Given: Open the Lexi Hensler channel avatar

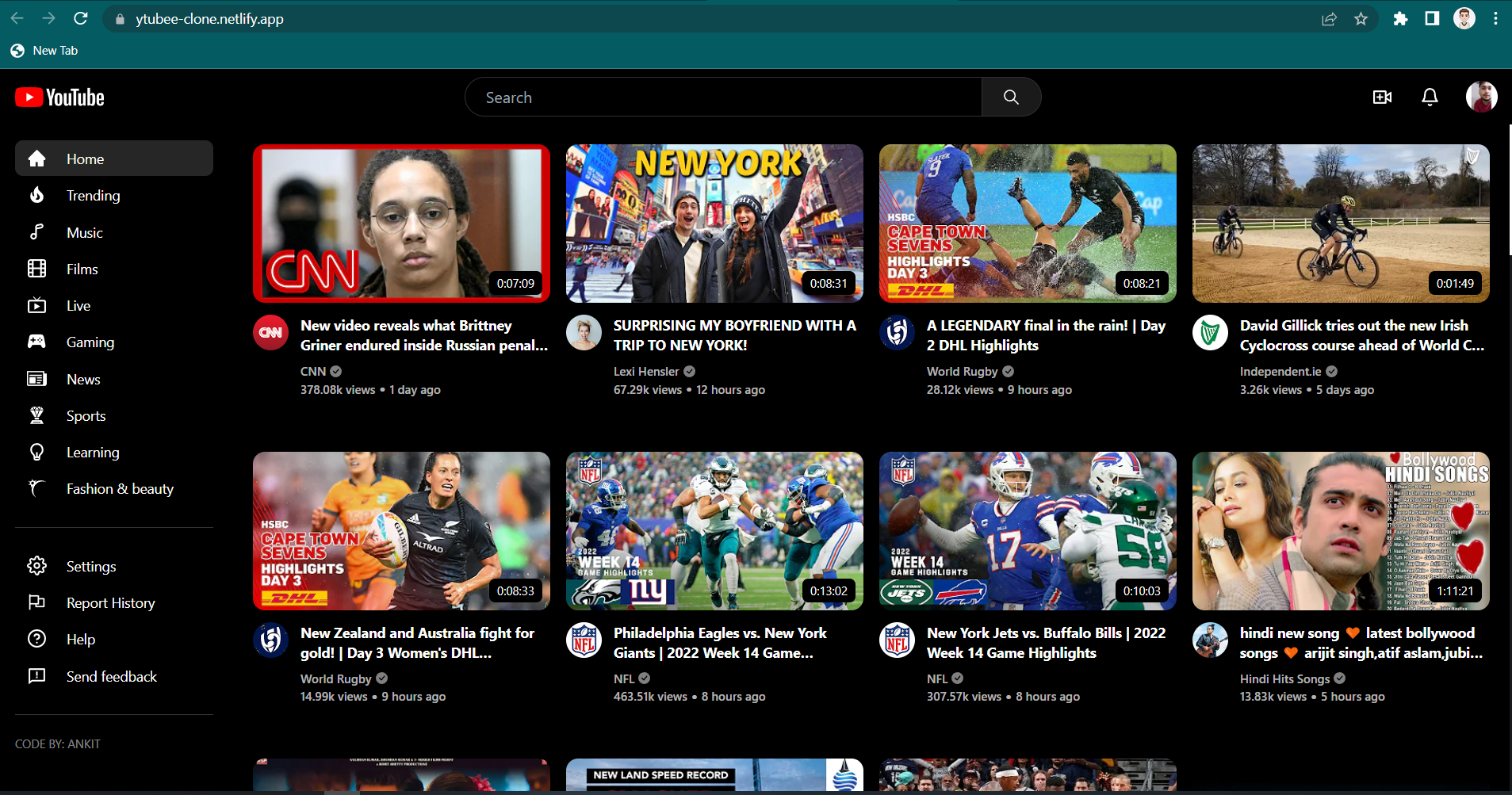Looking at the screenshot, I should [584, 333].
